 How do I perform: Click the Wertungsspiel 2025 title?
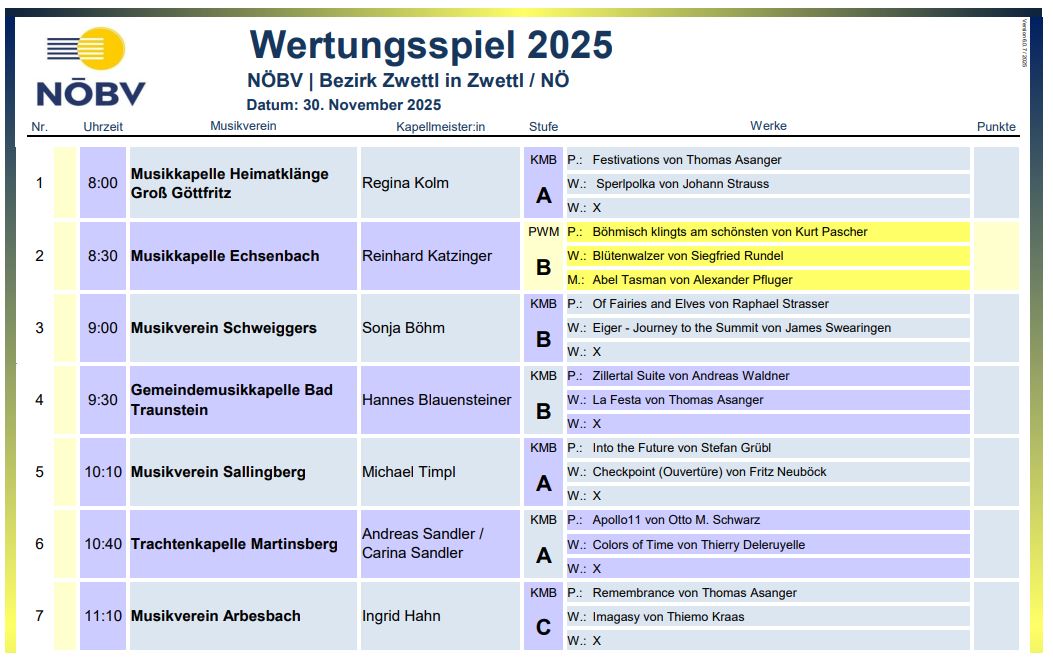(430, 45)
